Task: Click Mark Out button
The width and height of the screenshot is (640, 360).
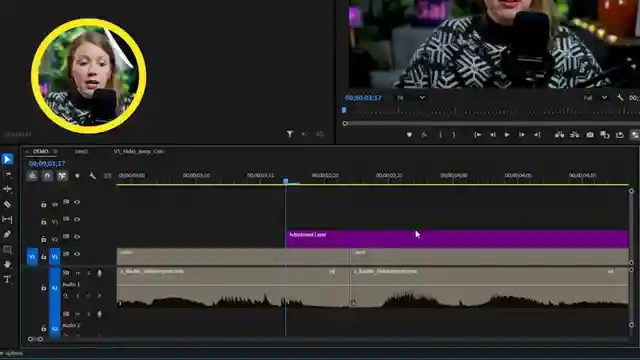Action: click(x=453, y=135)
